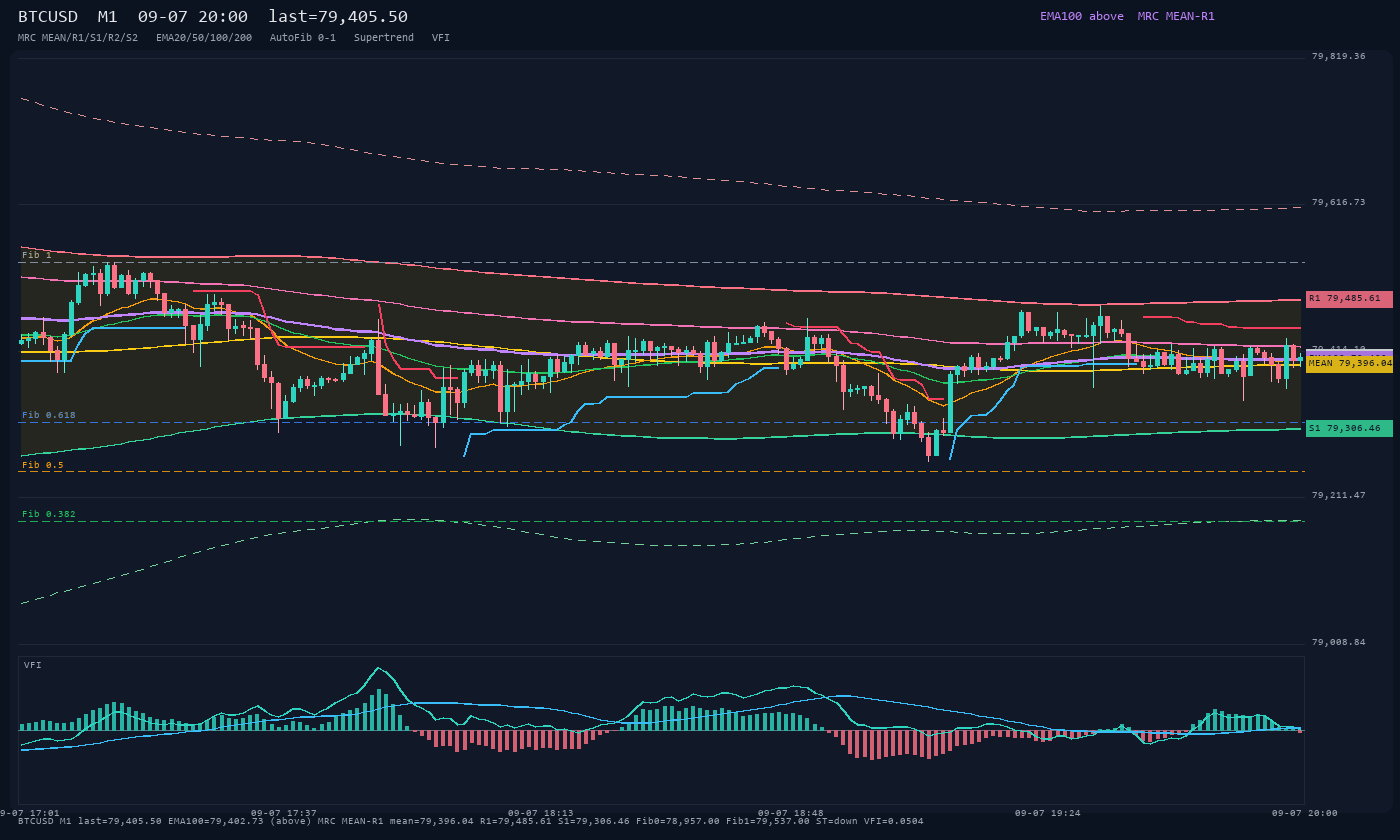Click the 79,819.36 price axis value
Screen dimensions: 1400x840
(x=1339, y=56)
